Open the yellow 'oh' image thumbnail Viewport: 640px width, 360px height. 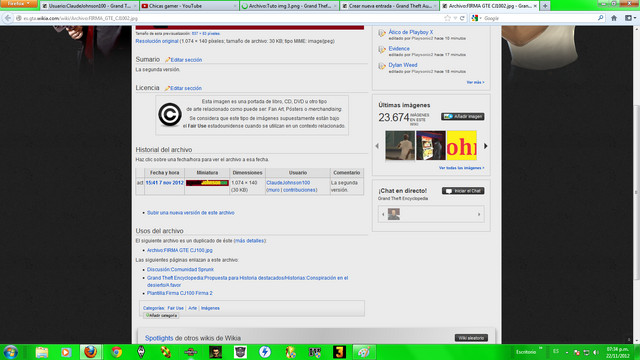tap(462, 146)
